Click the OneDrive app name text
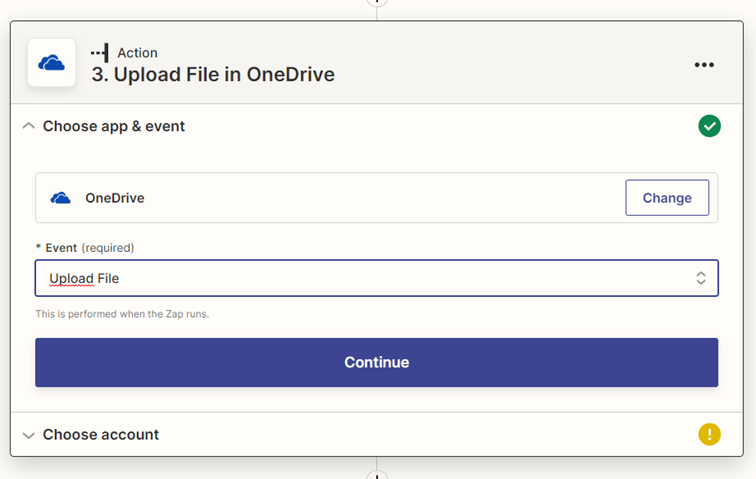Viewport: 756px width, 479px height. coord(114,198)
